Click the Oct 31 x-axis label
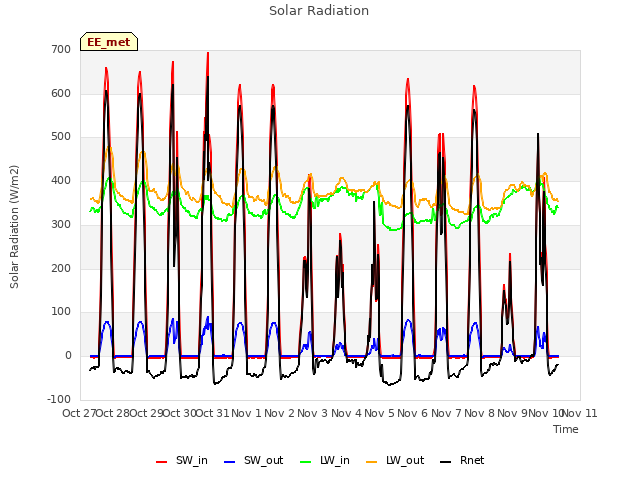The image size is (640, 480). coord(213,413)
